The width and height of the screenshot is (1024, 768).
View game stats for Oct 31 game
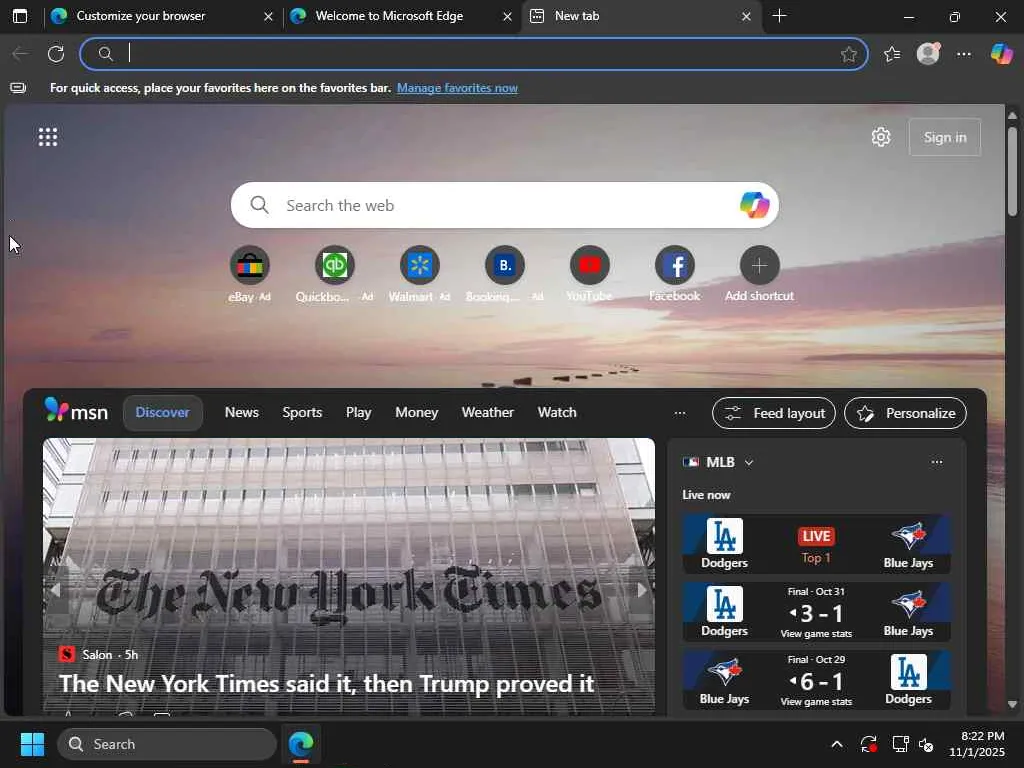pos(816,634)
